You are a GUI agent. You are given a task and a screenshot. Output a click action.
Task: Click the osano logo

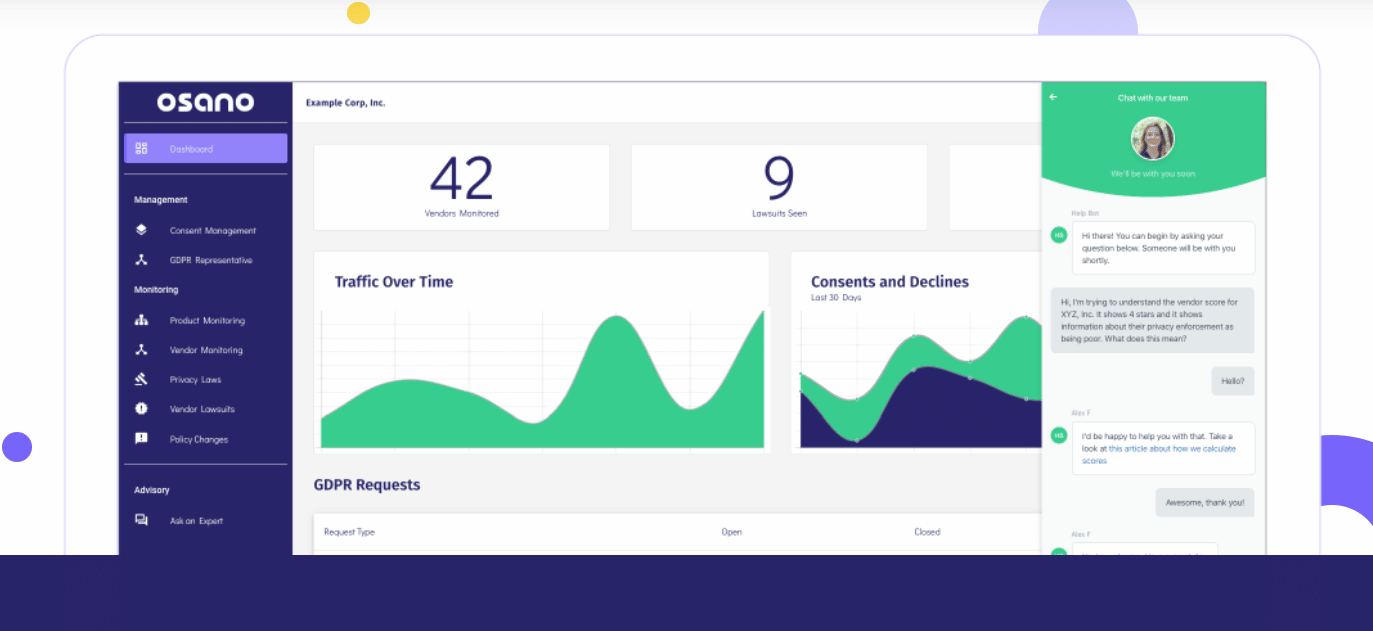click(205, 102)
